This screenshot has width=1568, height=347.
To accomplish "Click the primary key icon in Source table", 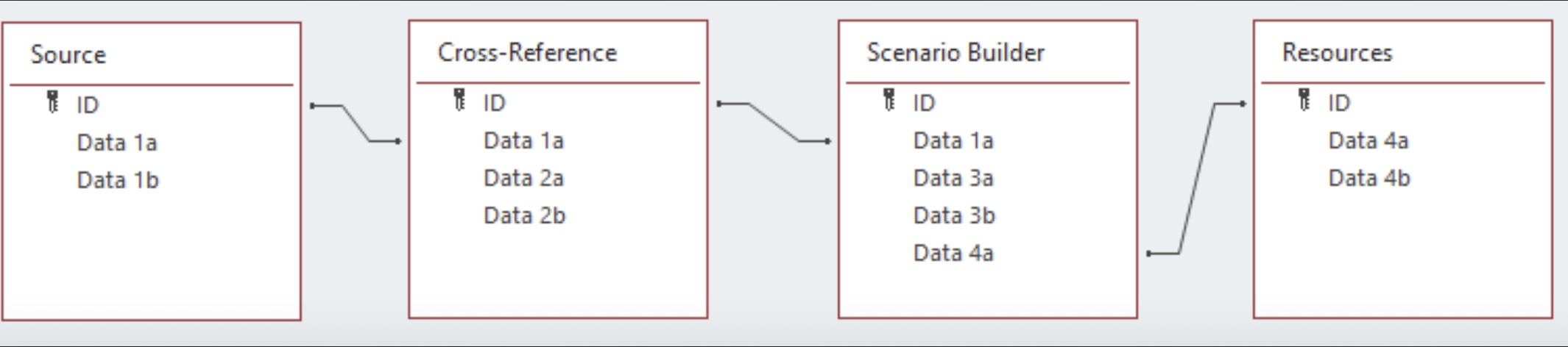I will click(x=53, y=102).
